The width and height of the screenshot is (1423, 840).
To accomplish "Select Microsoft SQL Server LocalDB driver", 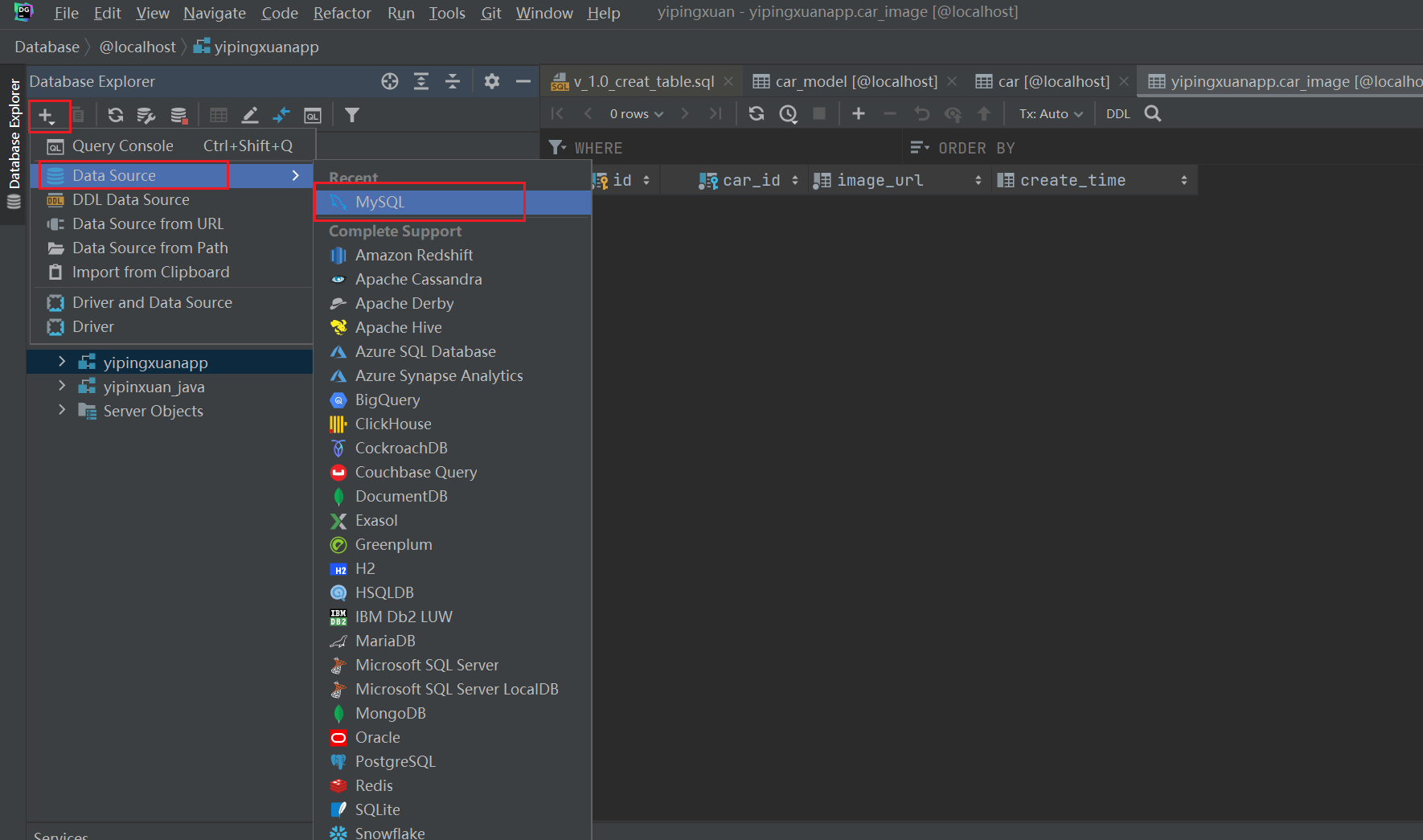I will [453, 689].
